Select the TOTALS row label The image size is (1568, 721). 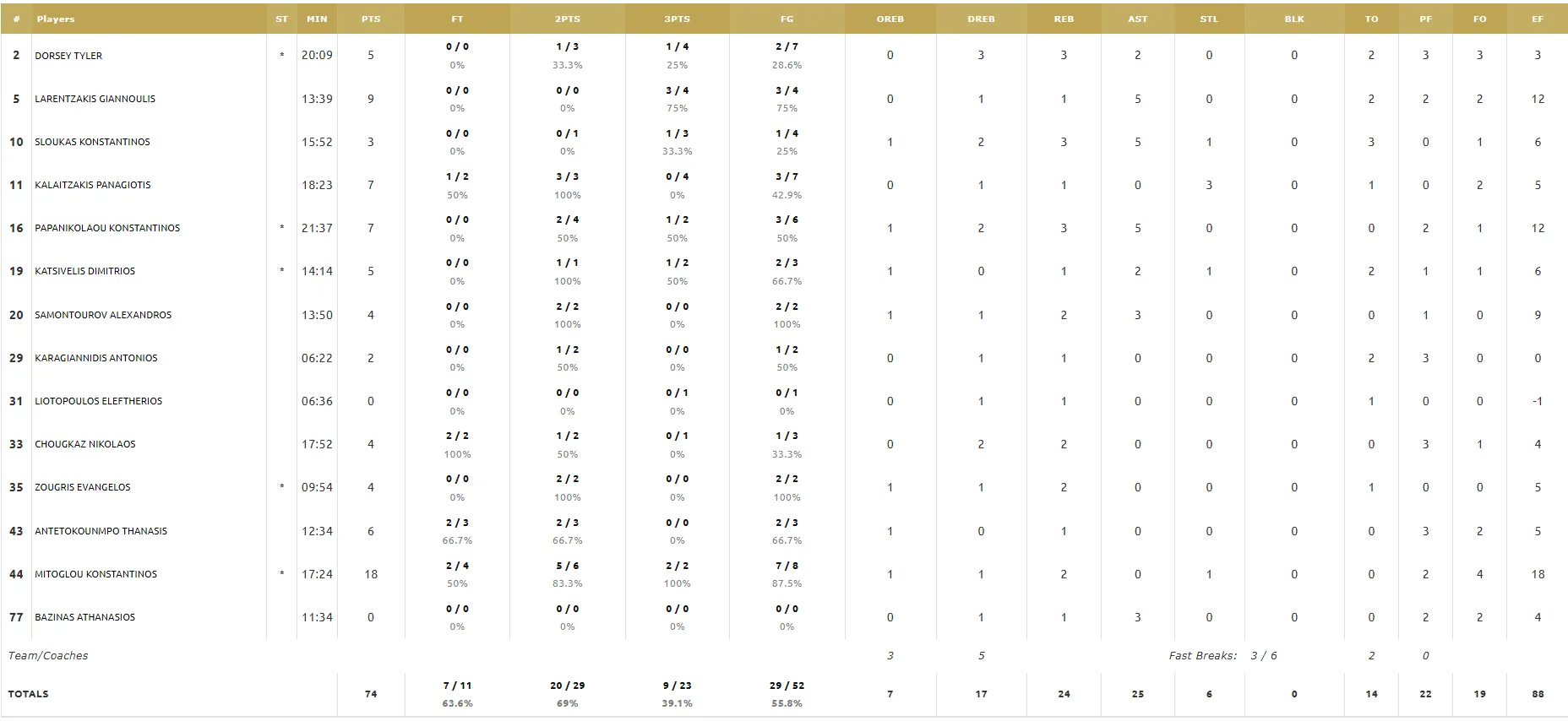pyautogui.click(x=29, y=694)
